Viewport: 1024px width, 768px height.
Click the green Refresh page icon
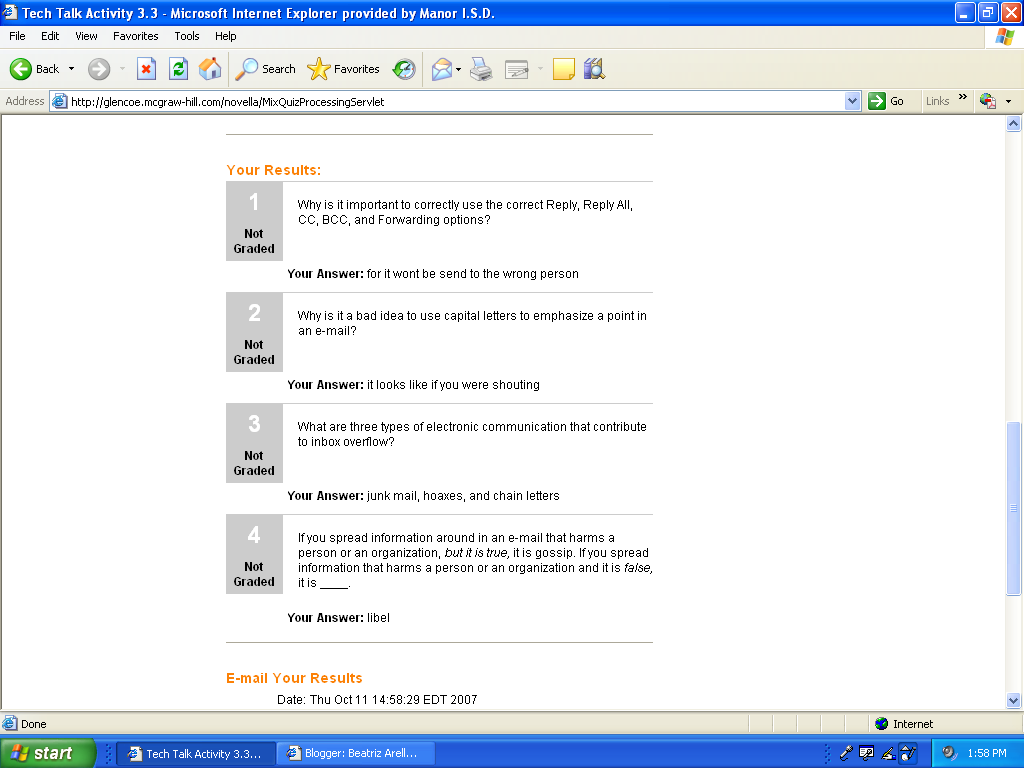(x=178, y=69)
